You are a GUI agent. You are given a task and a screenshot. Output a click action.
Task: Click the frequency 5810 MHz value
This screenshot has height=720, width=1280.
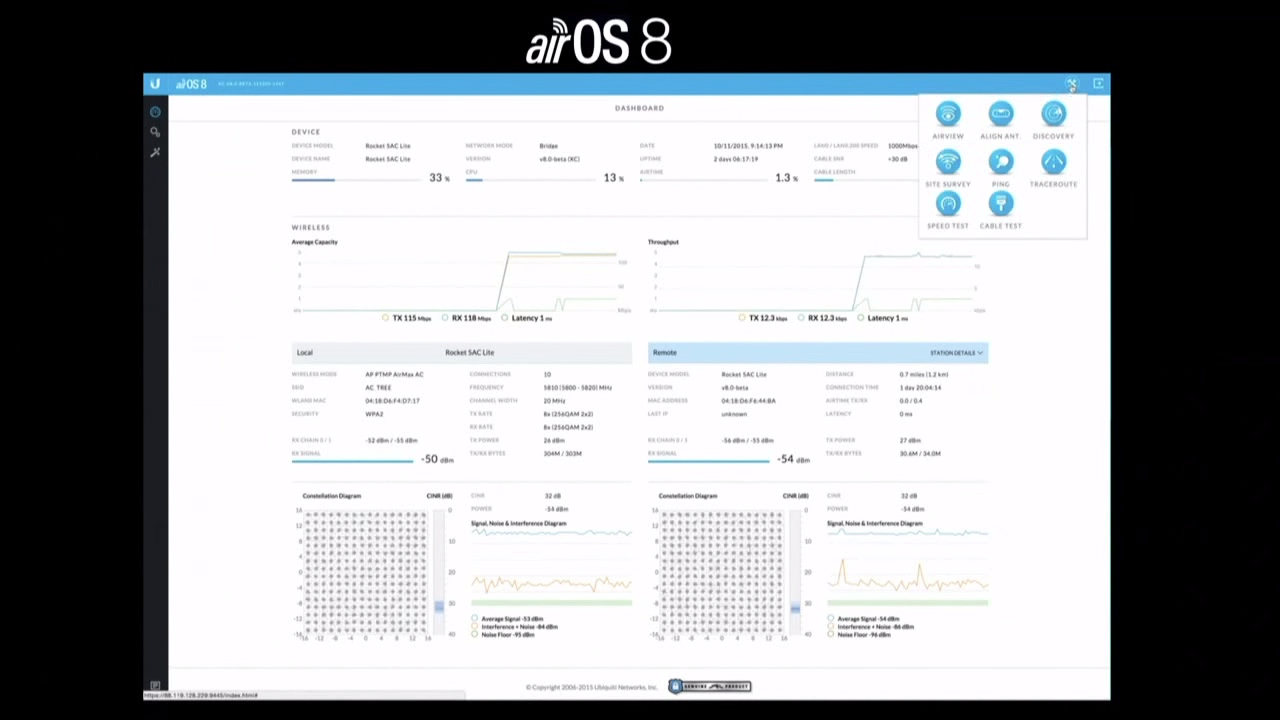click(x=577, y=387)
